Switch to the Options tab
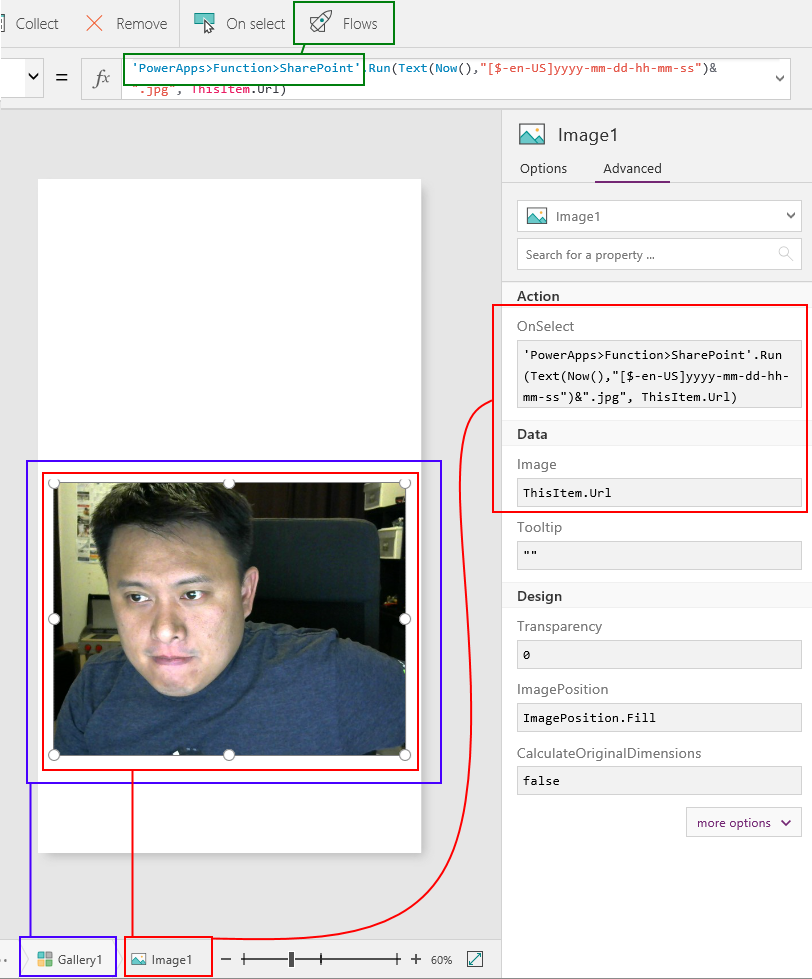Image resolution: width=812 pixels, height=979 pixels. point(543,168)
